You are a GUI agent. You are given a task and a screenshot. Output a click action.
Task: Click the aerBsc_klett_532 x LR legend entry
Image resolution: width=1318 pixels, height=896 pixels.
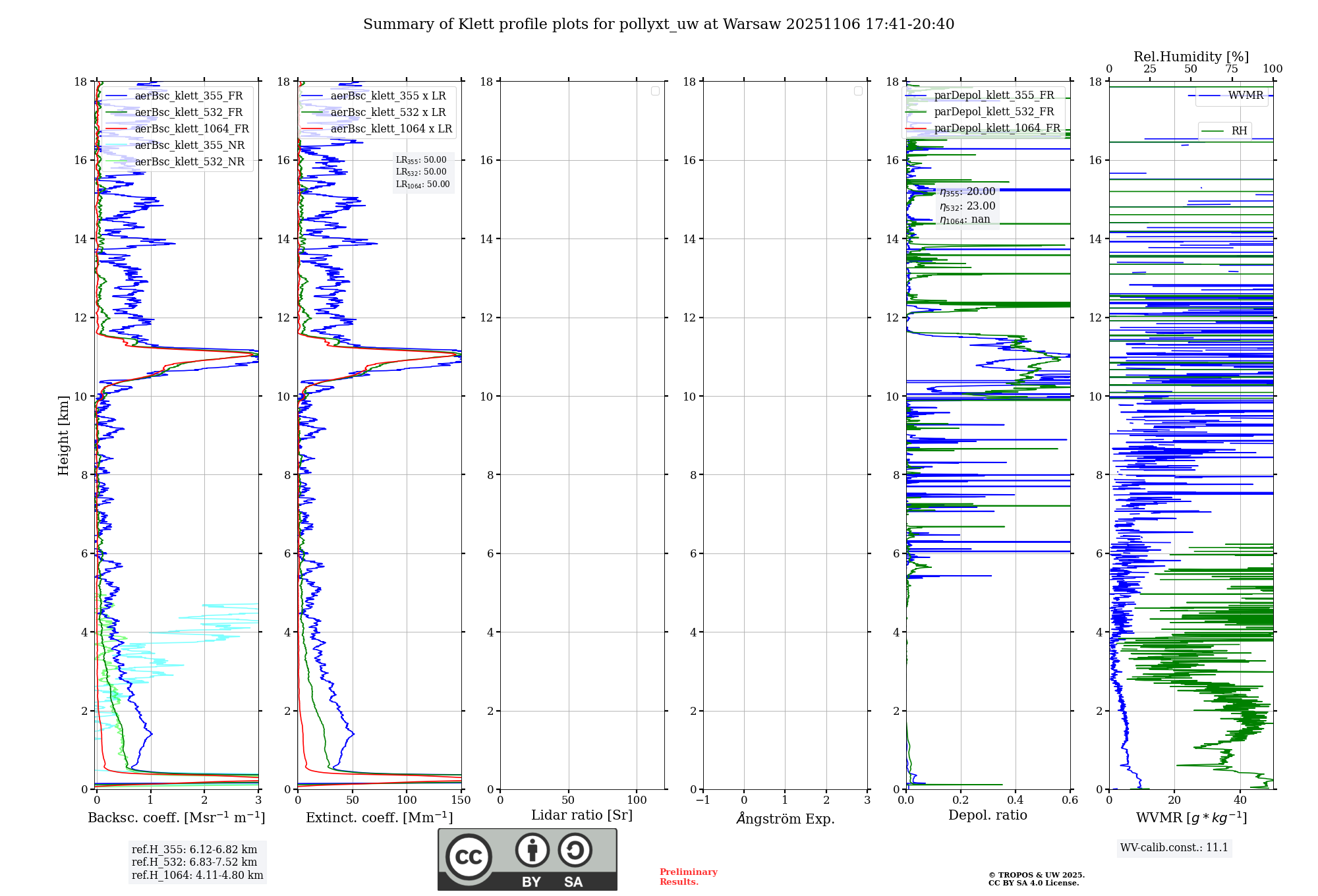[387, 112]
